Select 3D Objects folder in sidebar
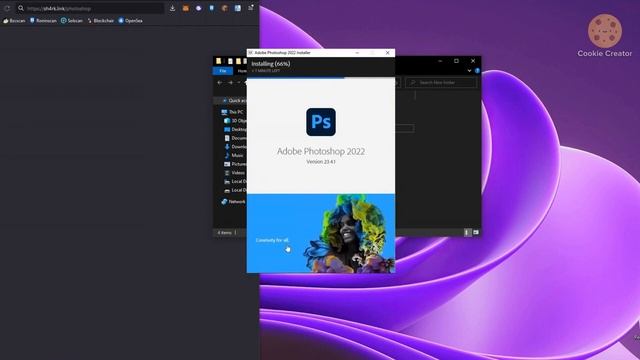 [x=236, y=121]
